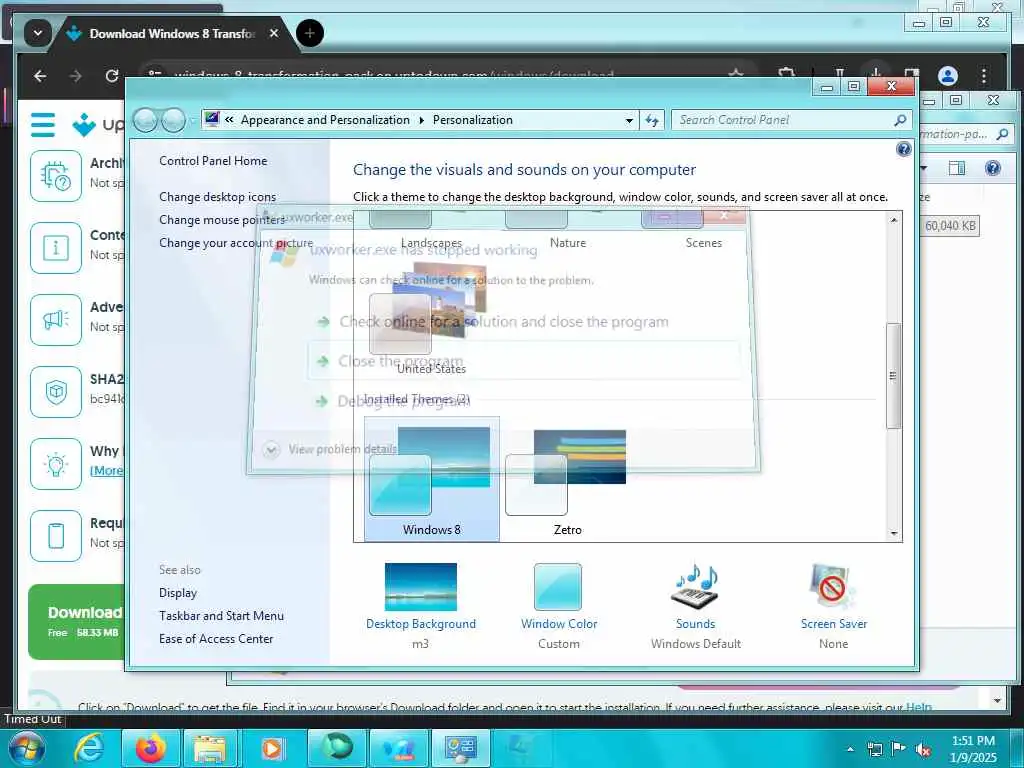
Task: Open Change desktop icons link
Action: coord(217,197)
